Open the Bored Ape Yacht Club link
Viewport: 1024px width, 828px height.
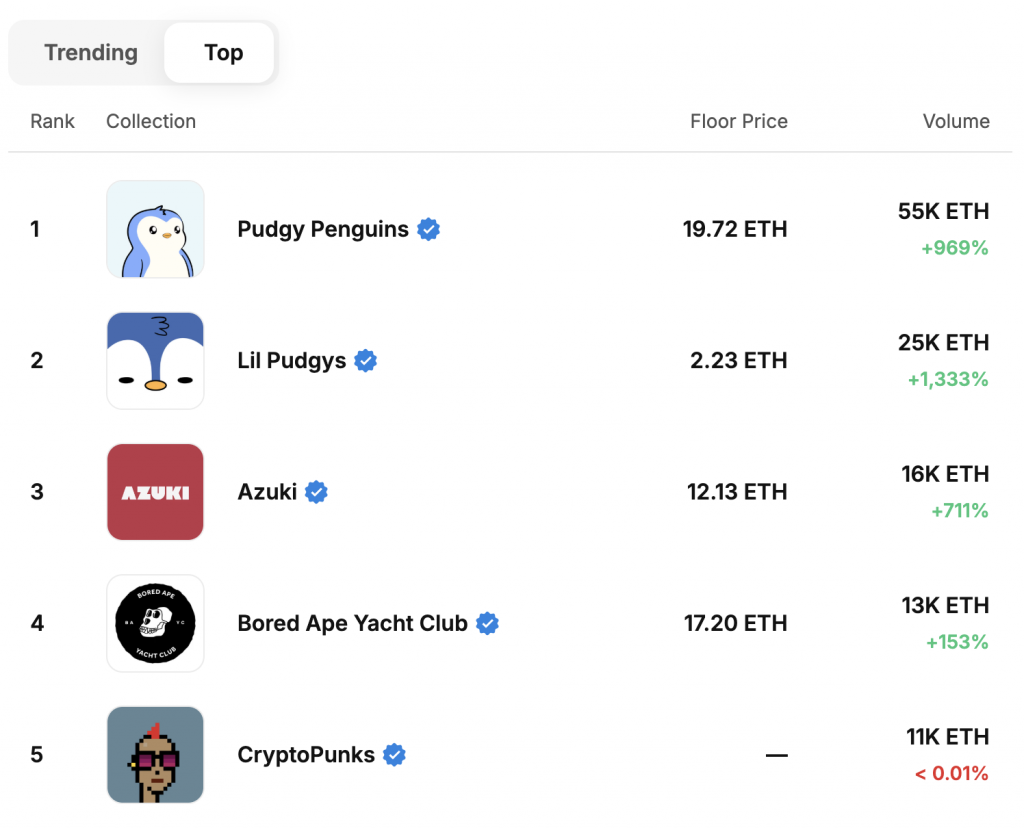pyautogui.click(x=352, y=623)
